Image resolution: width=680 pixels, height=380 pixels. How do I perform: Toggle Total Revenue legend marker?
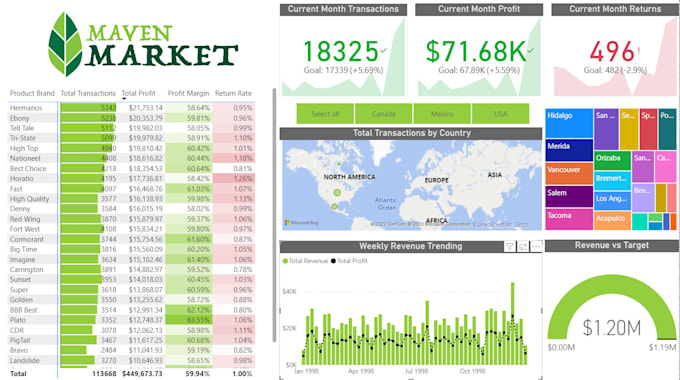(x=285, y=261)
